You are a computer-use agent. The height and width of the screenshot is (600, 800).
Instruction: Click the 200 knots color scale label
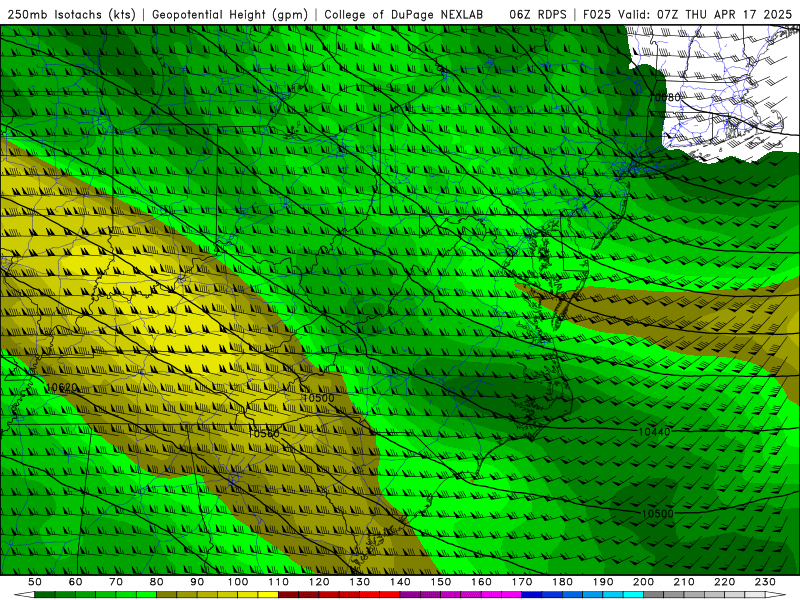644,582
